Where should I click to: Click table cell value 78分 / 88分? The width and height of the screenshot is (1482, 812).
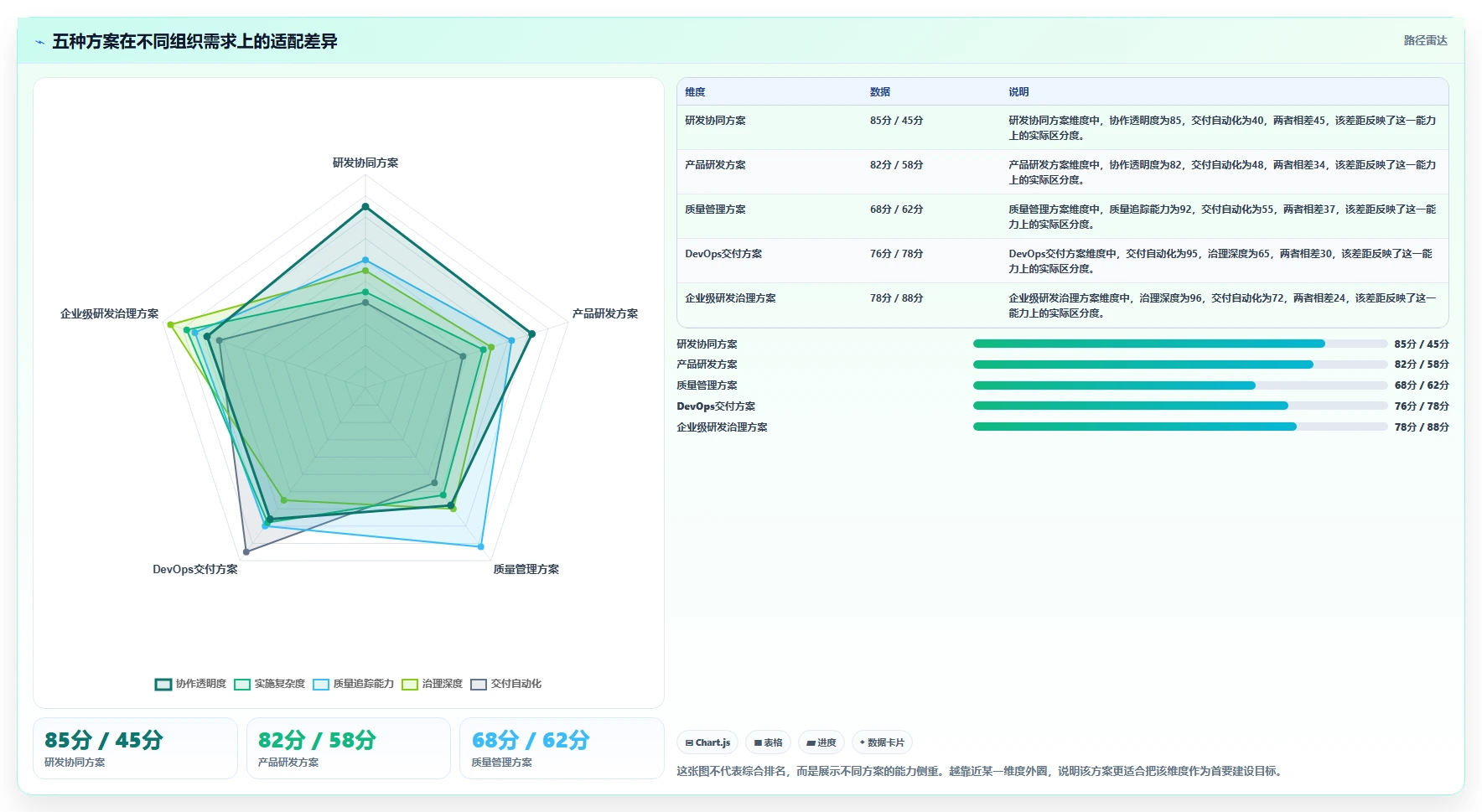896,298
